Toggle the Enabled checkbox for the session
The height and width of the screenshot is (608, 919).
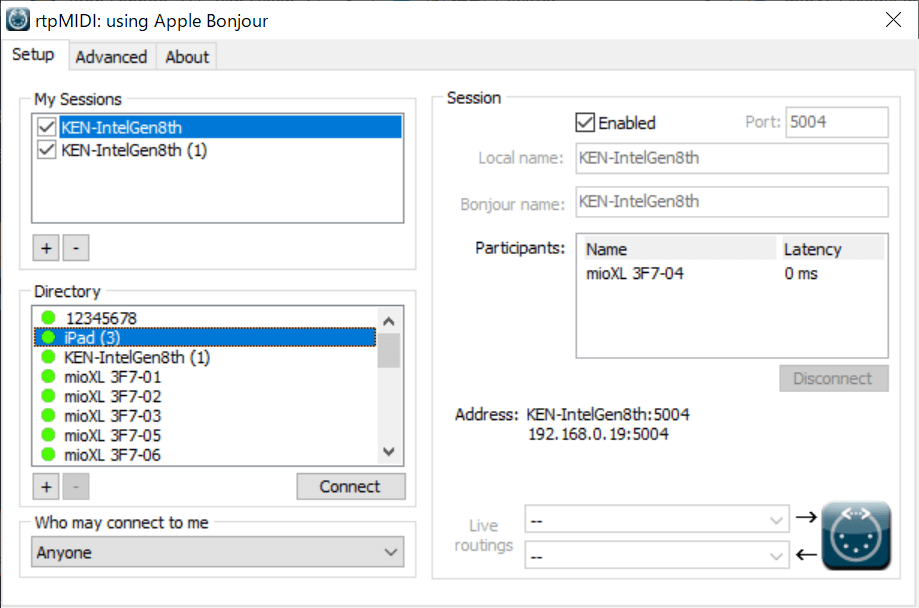click(x=585, y=123)
